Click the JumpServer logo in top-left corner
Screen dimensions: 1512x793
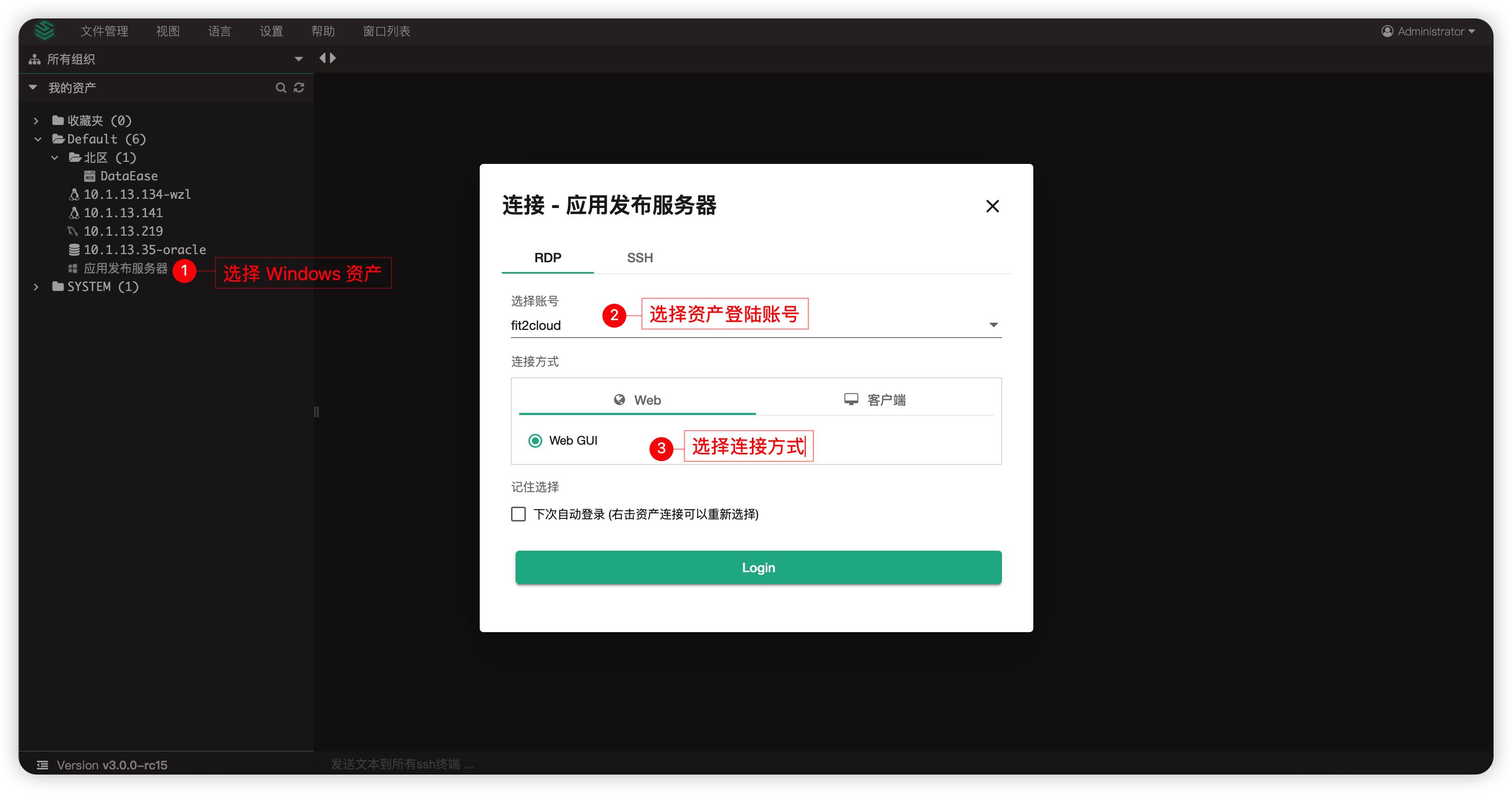(x=44, y=31)
